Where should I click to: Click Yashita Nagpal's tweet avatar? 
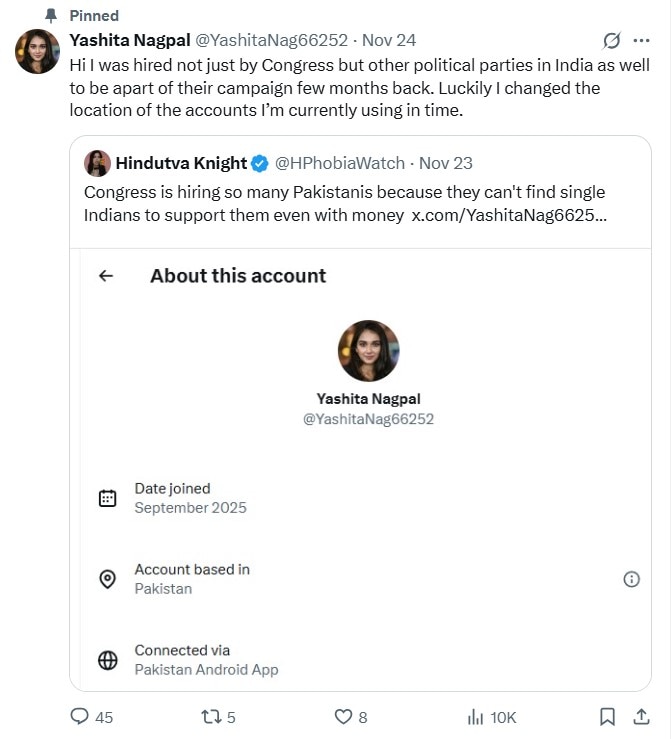pos(38,52)
